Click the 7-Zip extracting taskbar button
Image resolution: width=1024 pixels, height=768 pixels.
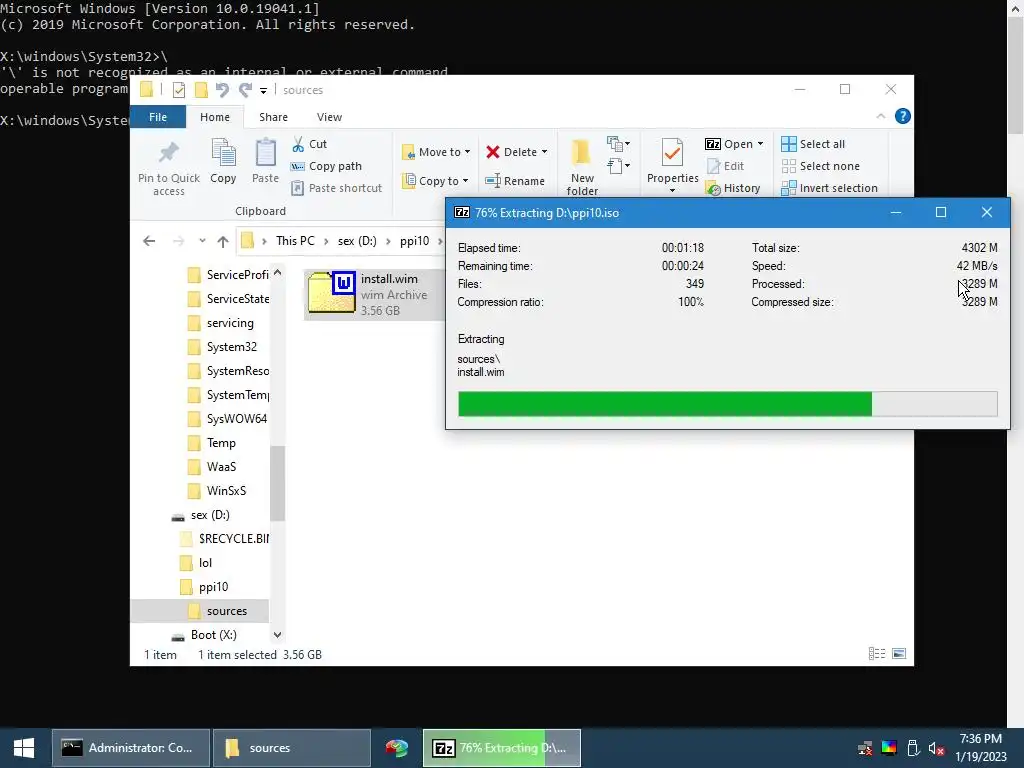[x=502, y=748]
